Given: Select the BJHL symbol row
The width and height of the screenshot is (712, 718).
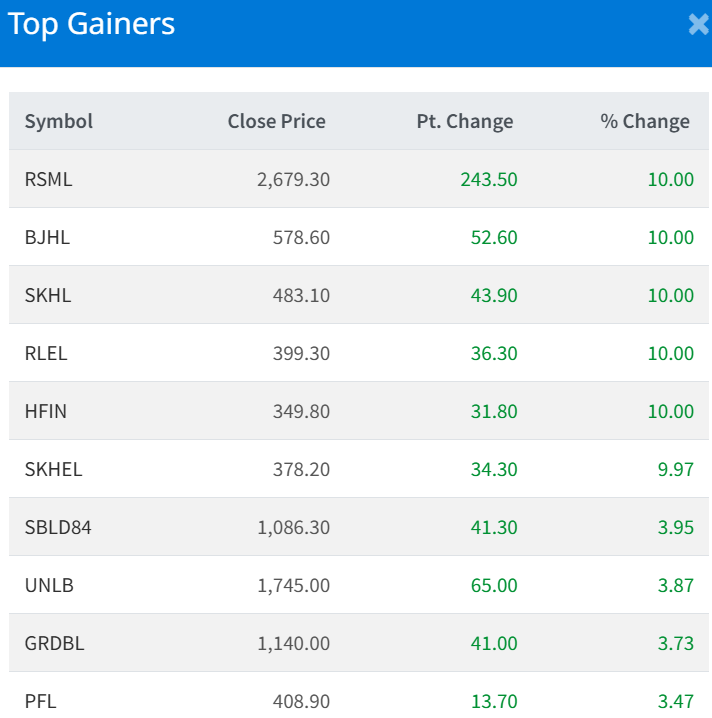Looking at the screenshot, I should 47,238.
